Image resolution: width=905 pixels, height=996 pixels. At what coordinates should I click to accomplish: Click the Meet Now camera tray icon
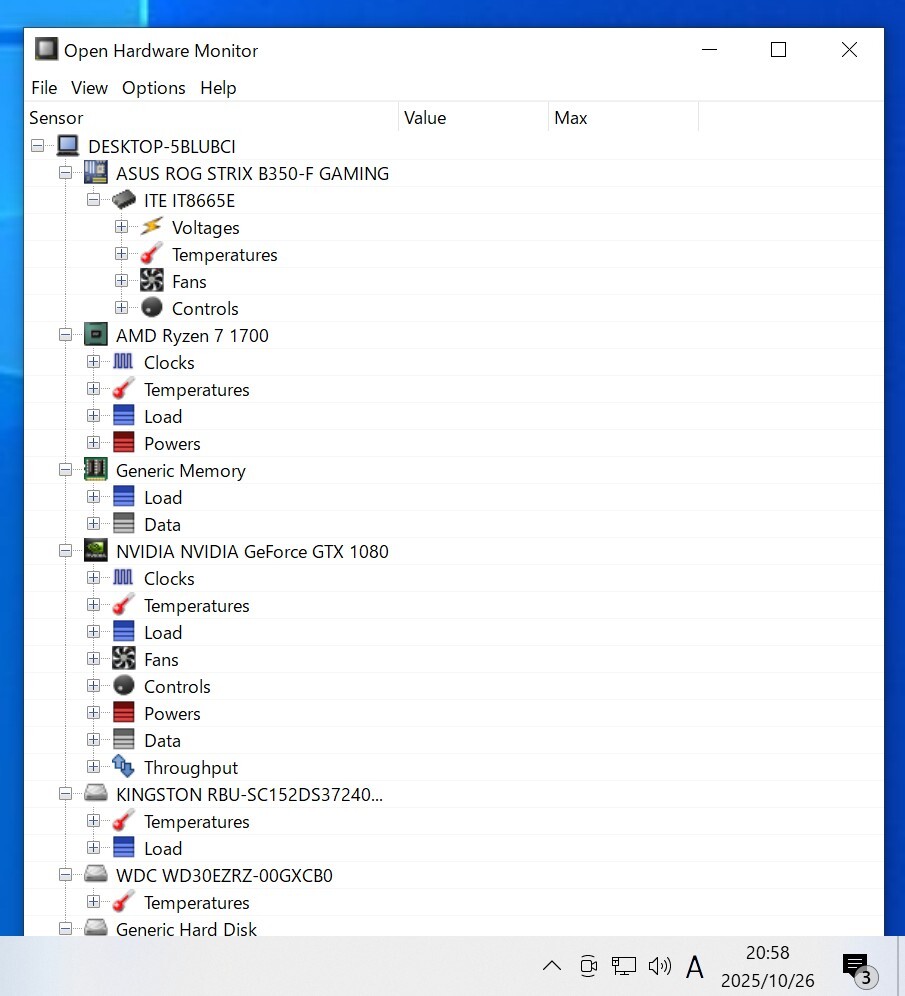[x=589, y=966]
